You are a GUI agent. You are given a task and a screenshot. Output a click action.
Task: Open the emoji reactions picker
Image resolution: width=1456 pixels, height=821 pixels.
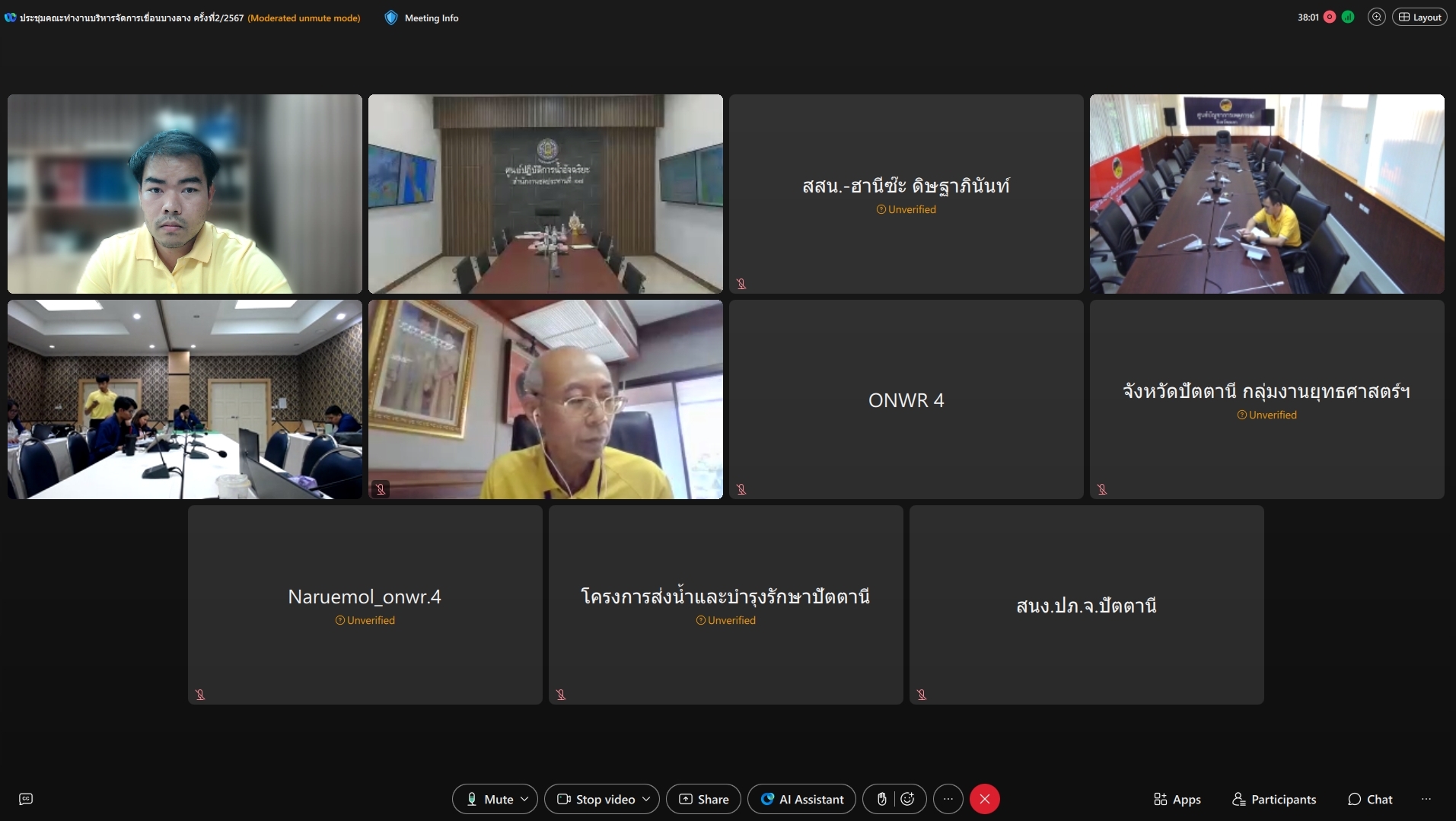[x=907, y=799]
